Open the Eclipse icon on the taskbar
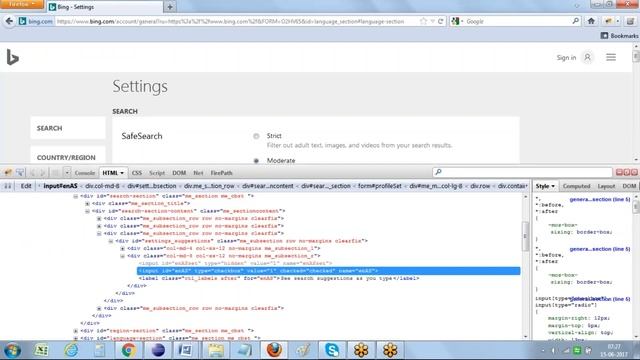The height and width of the screenshot is (360, 640). coord(158,350)
